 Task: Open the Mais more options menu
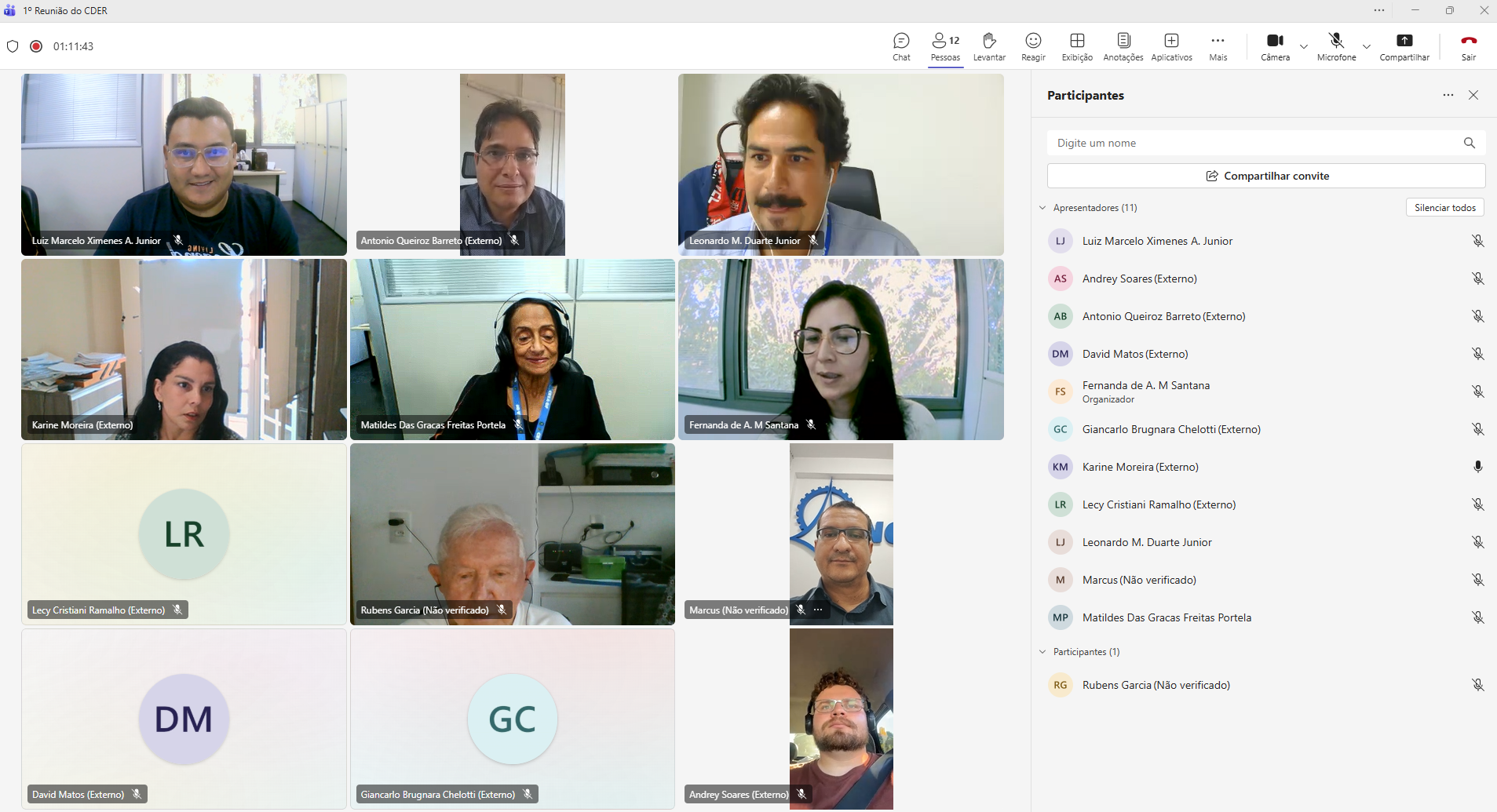coord(1218,46)
